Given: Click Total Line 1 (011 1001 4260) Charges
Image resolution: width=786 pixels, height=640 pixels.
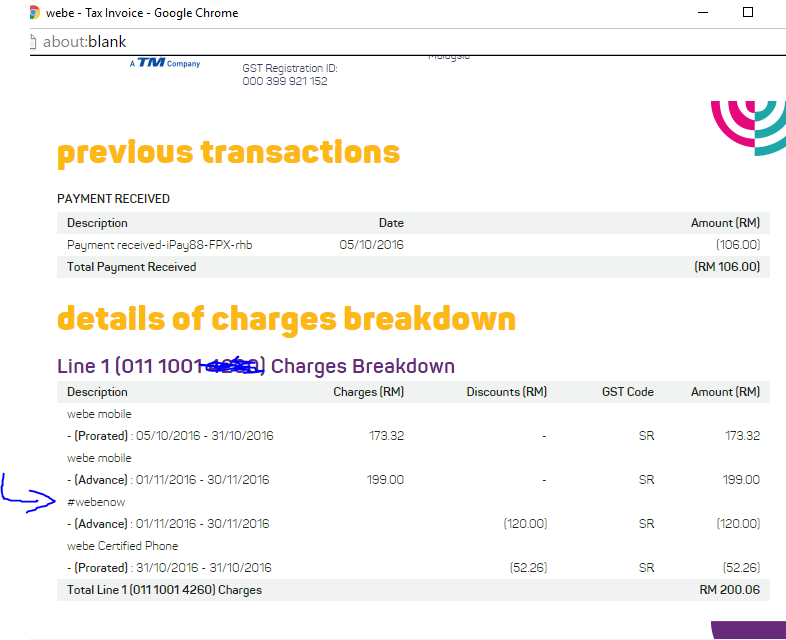Looking at the screenshot, I should pyautogui.click(x=164, y=590).
